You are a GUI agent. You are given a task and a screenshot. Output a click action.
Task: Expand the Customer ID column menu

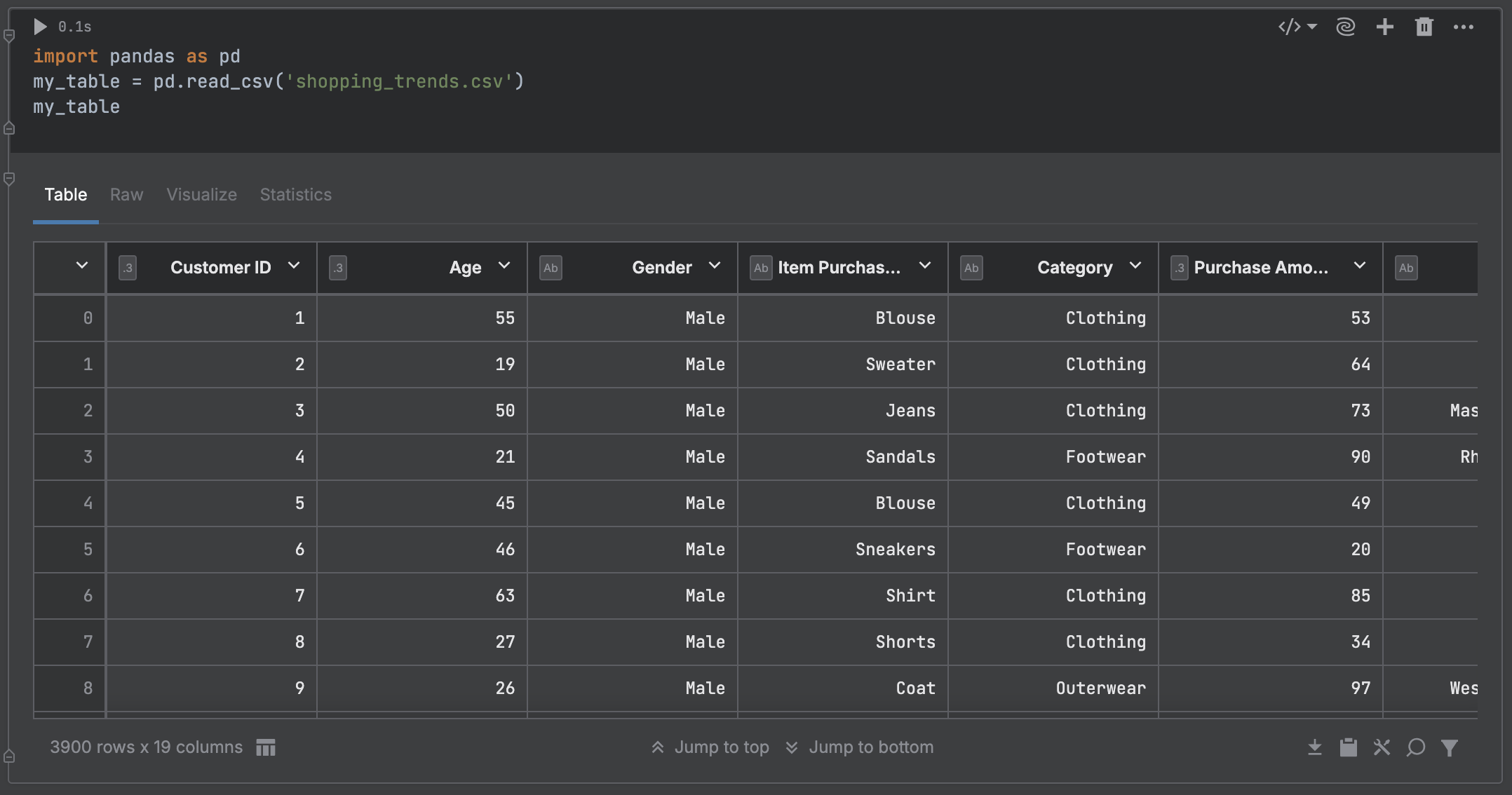tap(294, 266)
